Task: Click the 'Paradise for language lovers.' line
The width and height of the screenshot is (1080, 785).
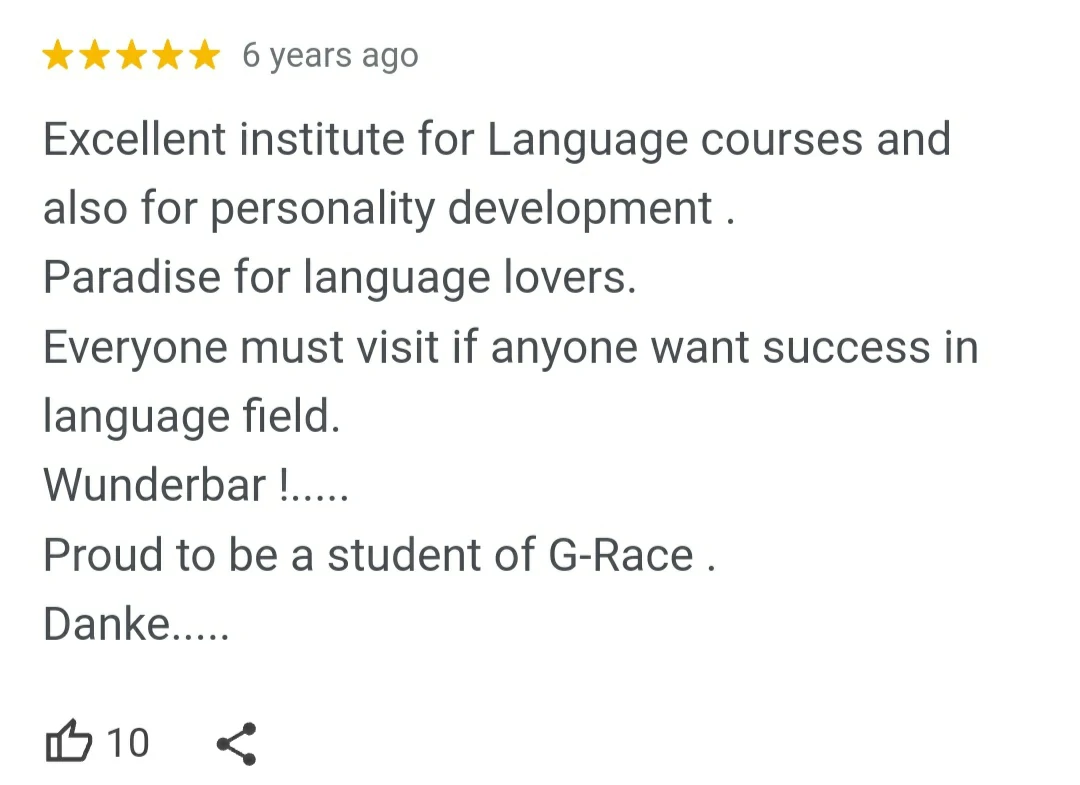Action: pos(340,278)
